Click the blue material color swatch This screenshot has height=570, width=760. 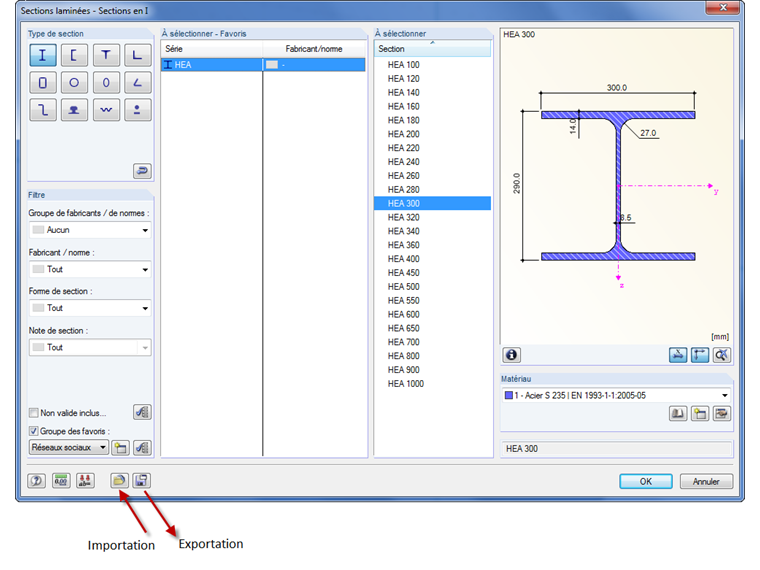pyautogui.click(x=508, y=396)
